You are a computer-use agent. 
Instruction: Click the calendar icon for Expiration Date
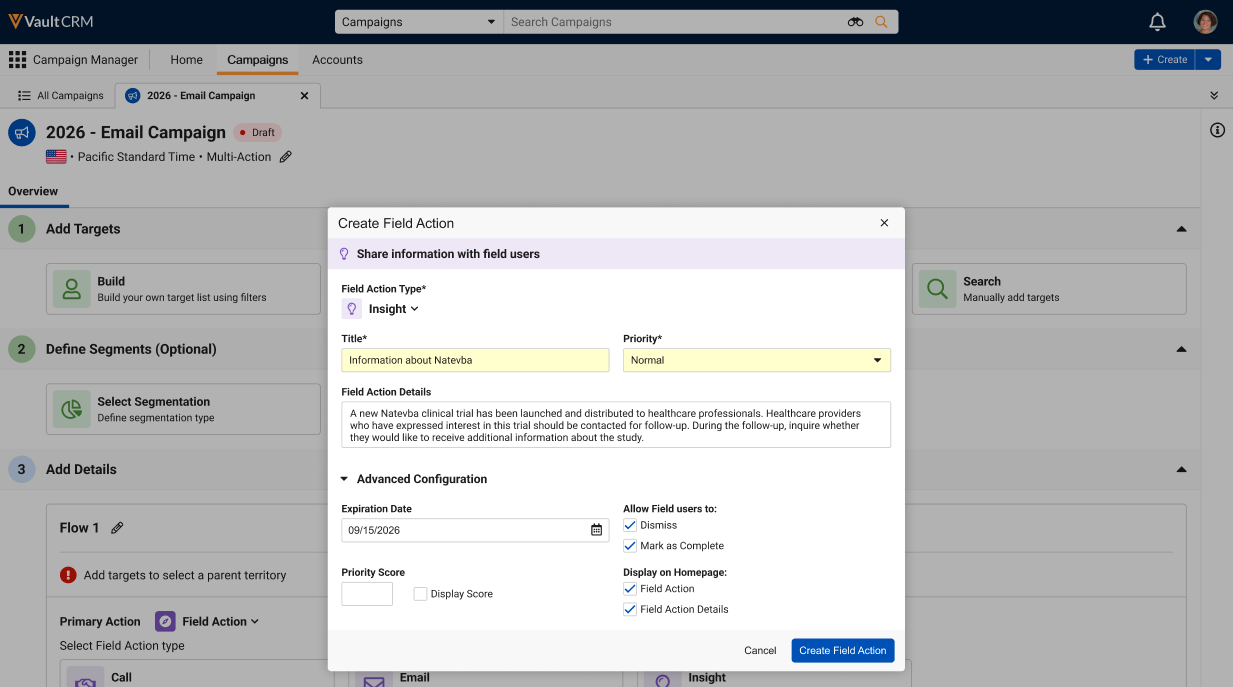(x=596, y=530)
